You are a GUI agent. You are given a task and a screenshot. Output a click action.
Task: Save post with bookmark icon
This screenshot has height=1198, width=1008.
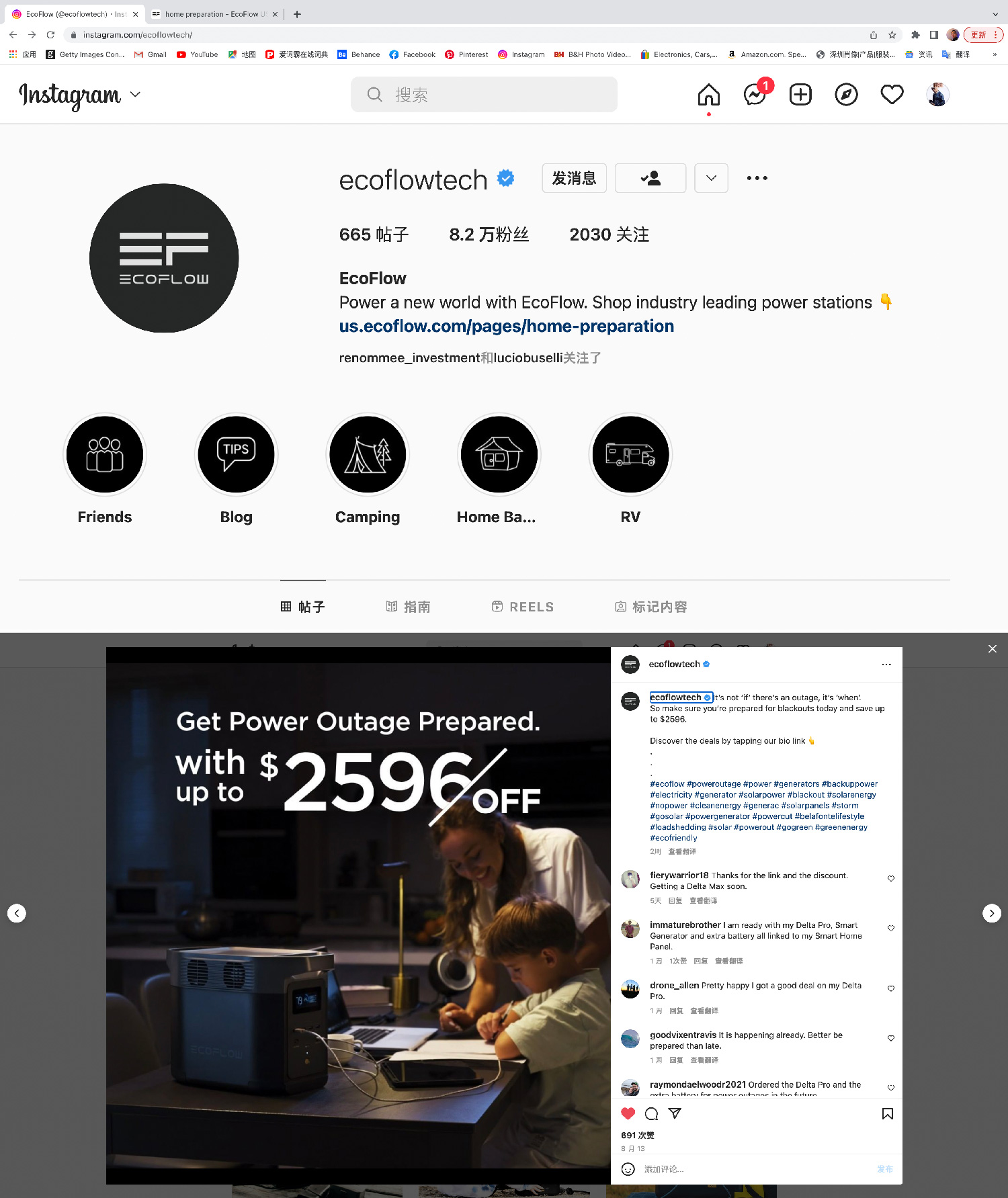point(887,1113)
